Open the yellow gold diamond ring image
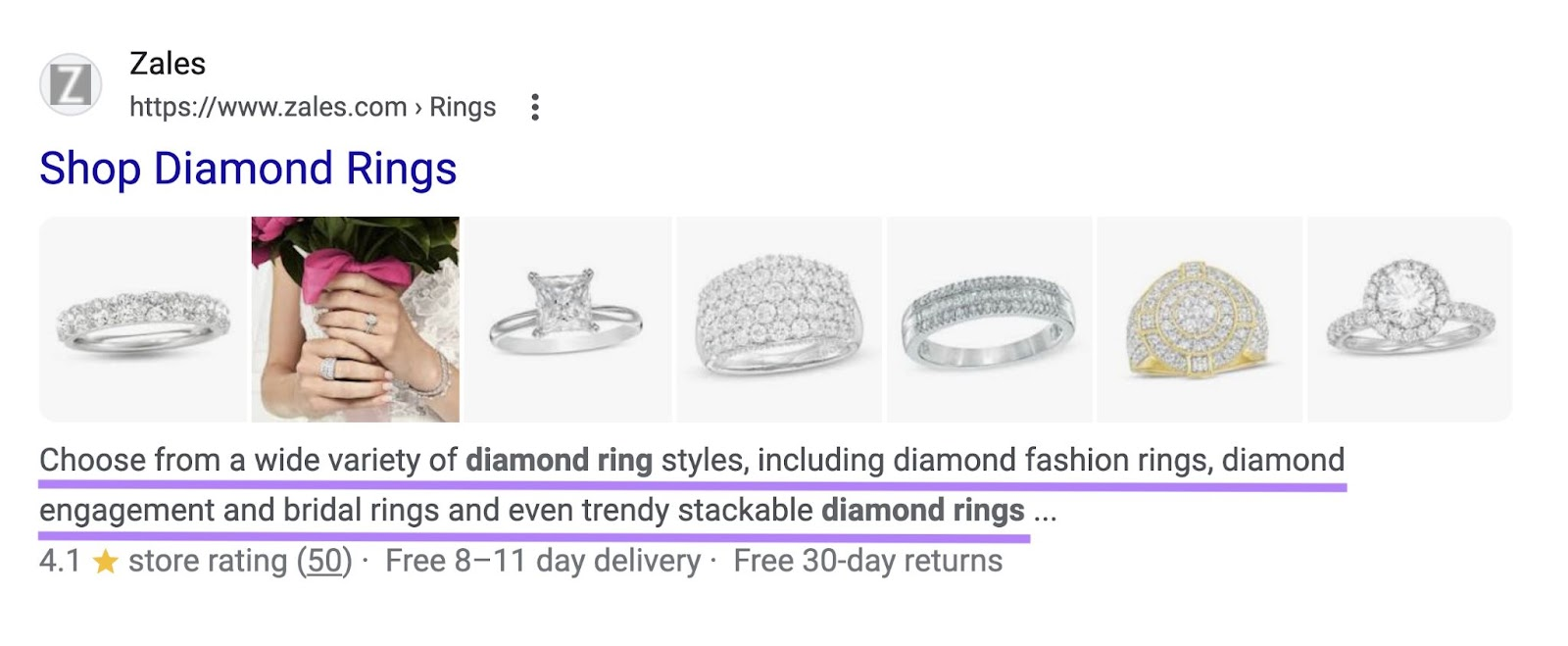The image size is (1568, 646). 1200,320
